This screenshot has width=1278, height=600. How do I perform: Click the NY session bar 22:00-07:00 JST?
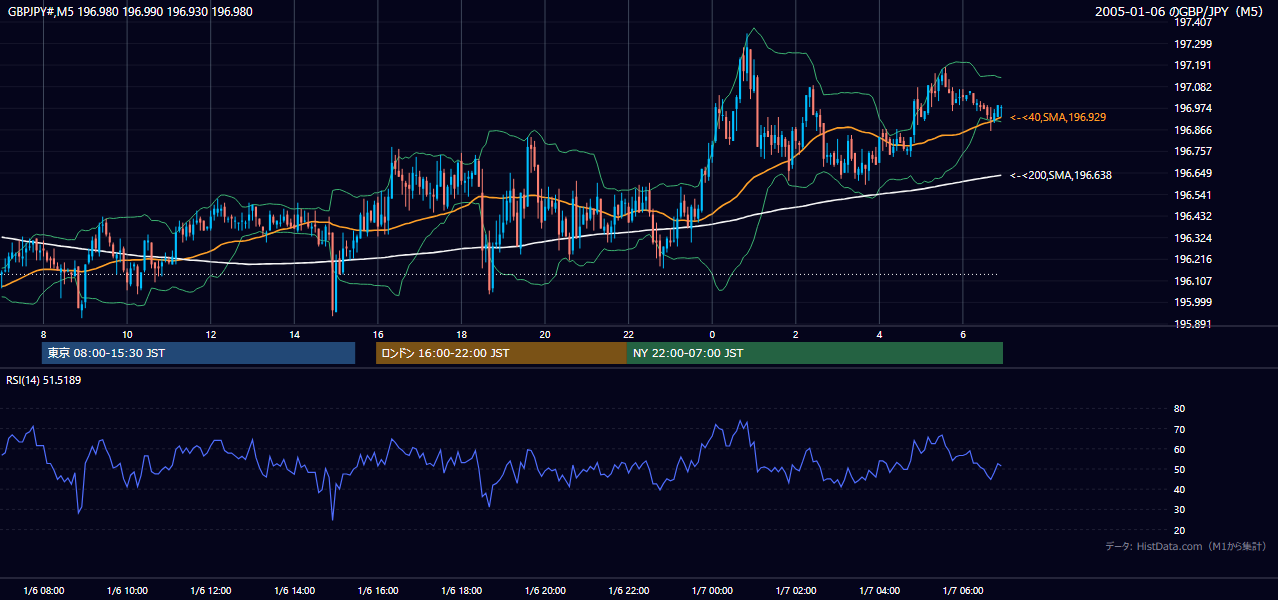pyautogui.click(x=815, y=353)
